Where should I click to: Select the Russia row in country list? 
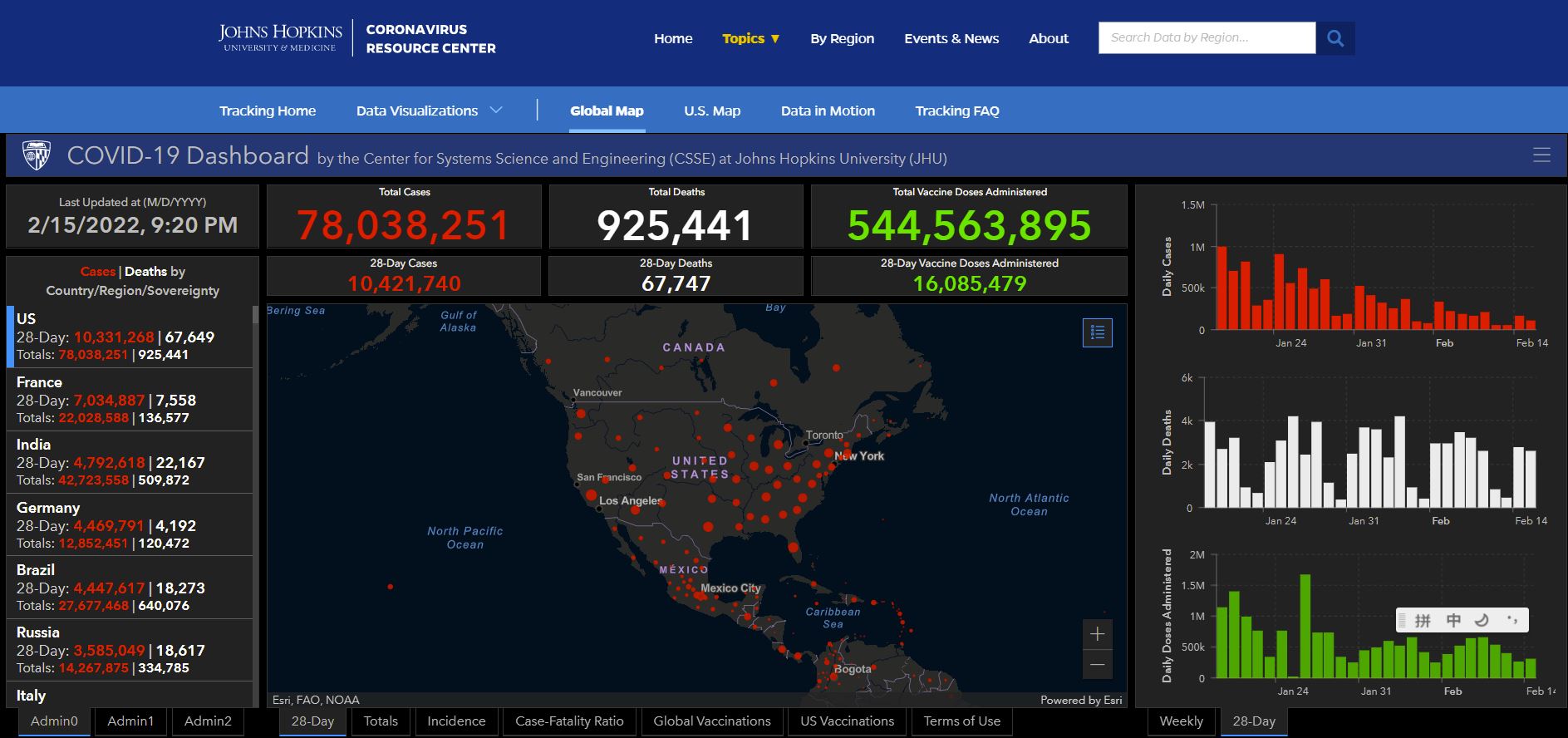(x=130, y=650)
